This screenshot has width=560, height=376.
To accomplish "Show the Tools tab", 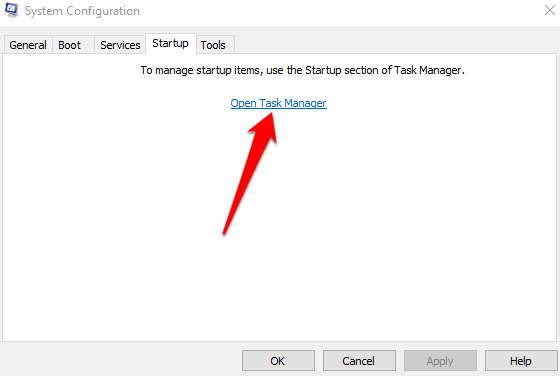I will coord(215,45).
